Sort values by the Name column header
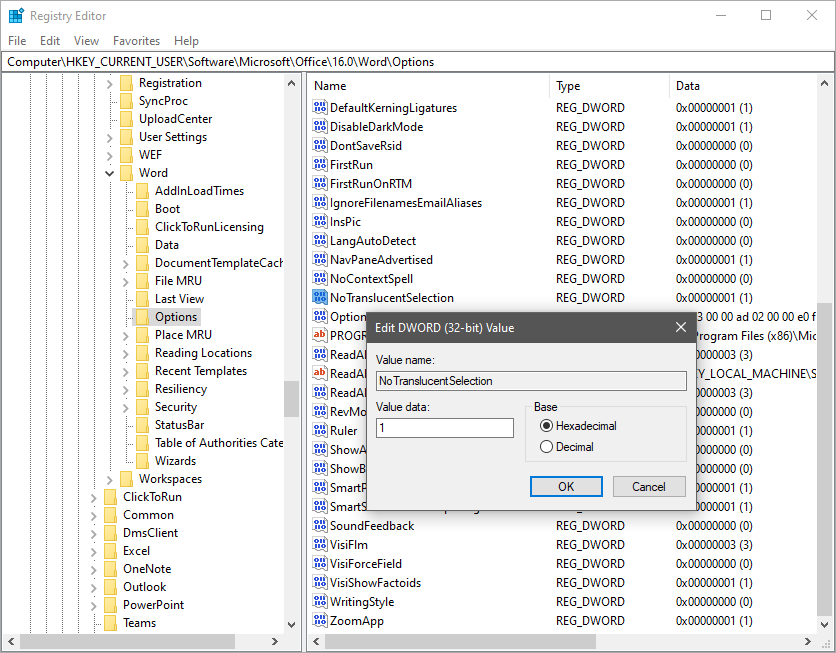 click(429, 86)
